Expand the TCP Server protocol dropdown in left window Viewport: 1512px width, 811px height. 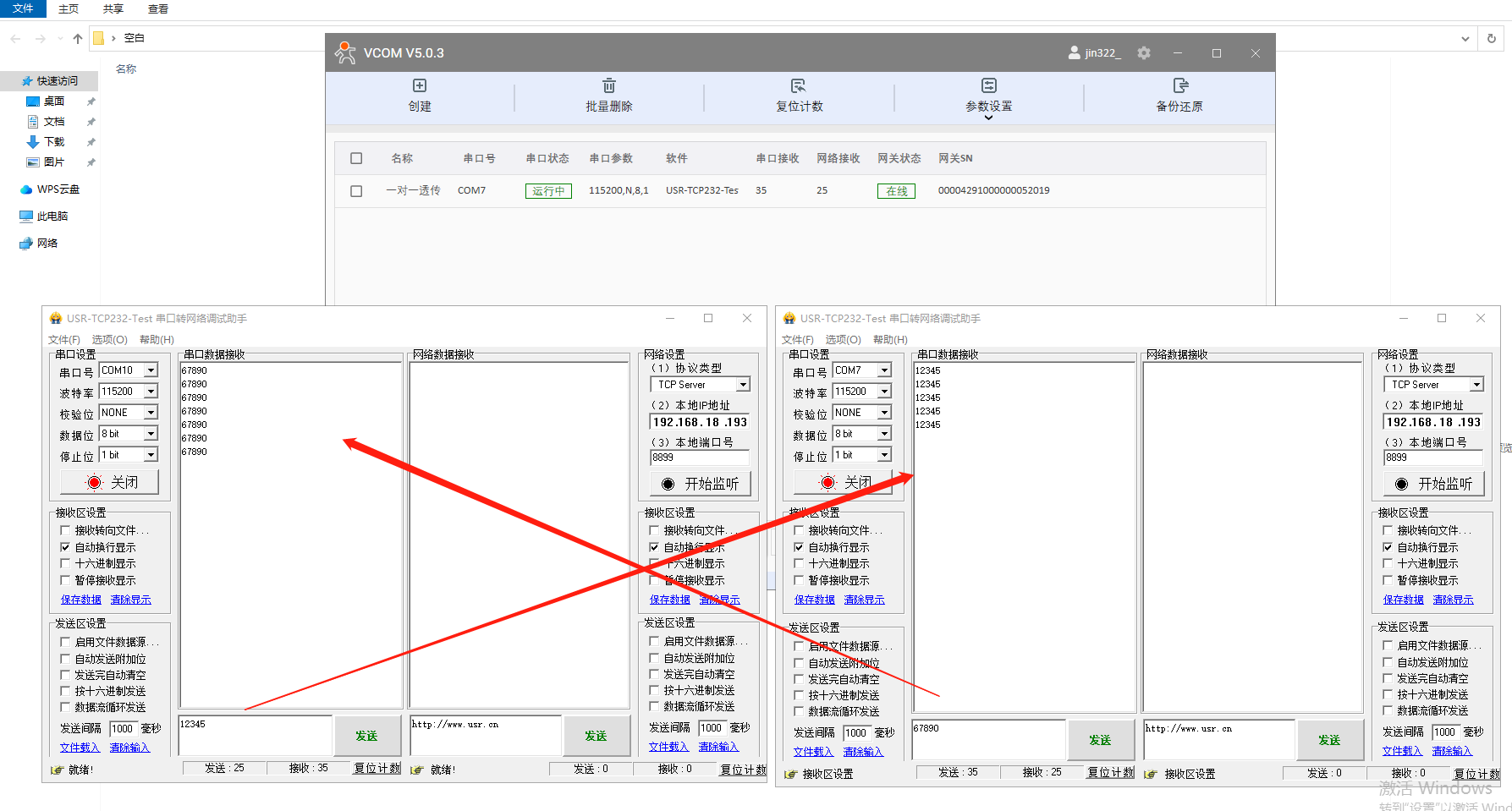tap(743, 385)
